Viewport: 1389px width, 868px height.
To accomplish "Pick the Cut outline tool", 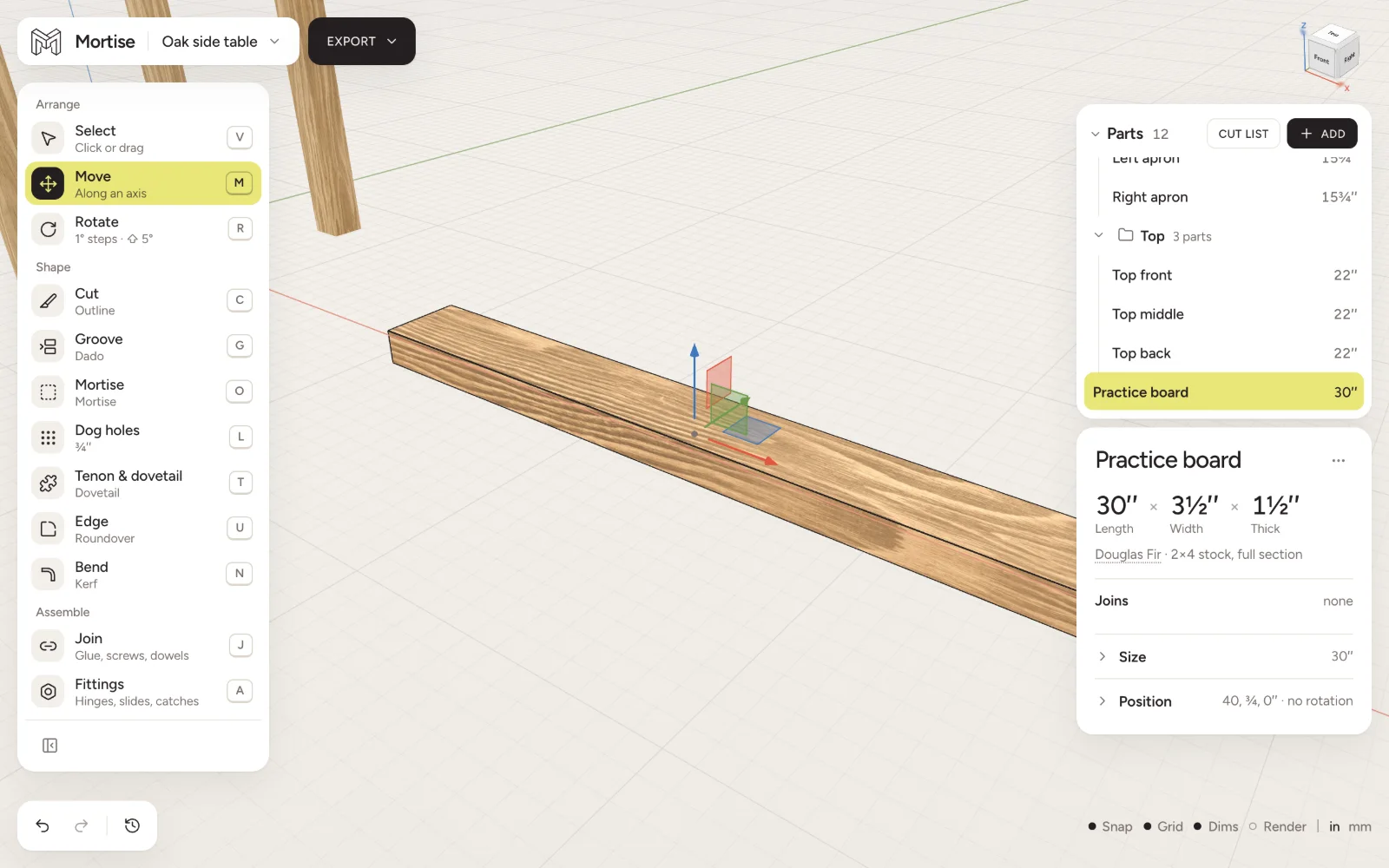I will pos(143,301).
